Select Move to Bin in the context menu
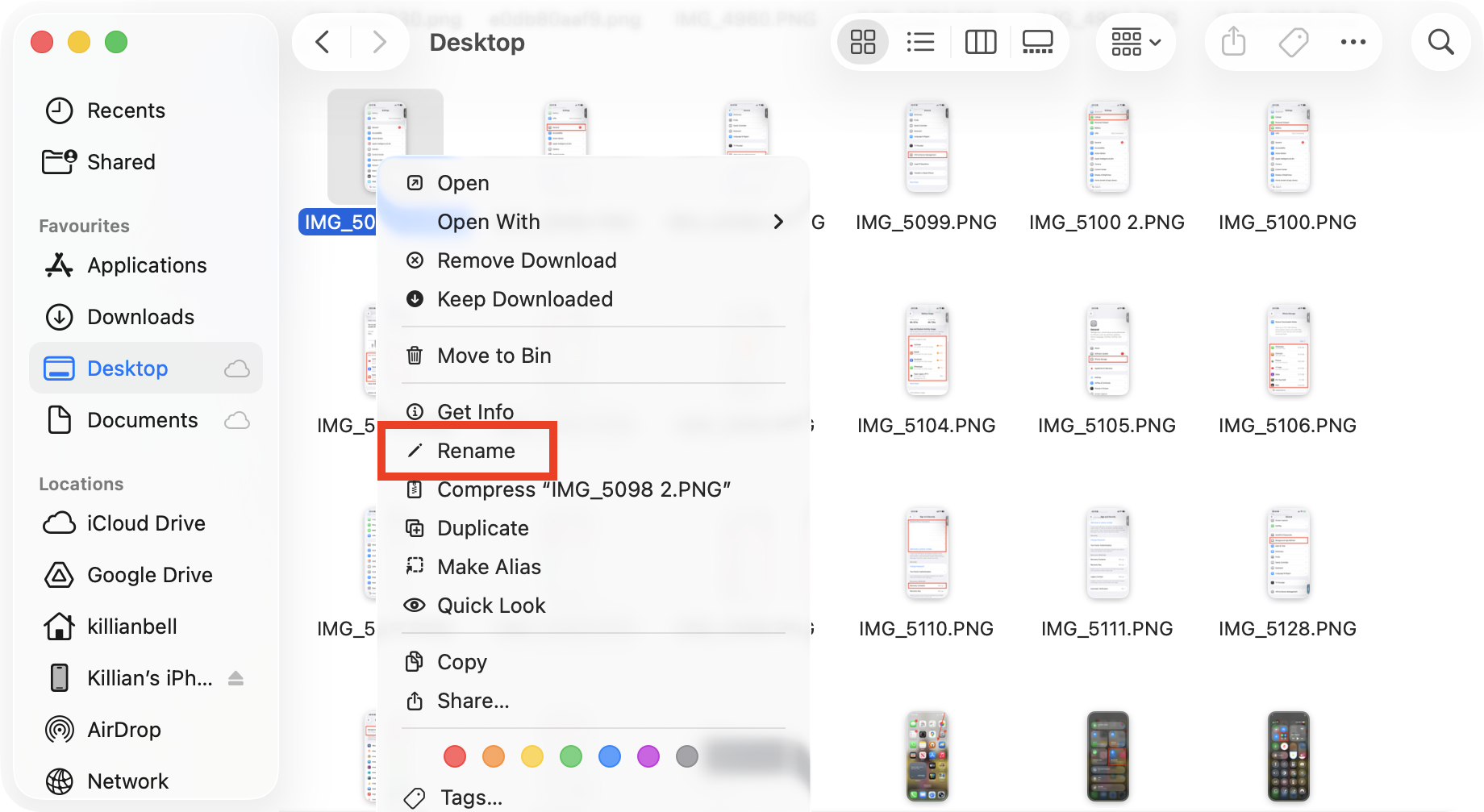The width and height of the screenshot is (1484, 812). pos(494,356)
